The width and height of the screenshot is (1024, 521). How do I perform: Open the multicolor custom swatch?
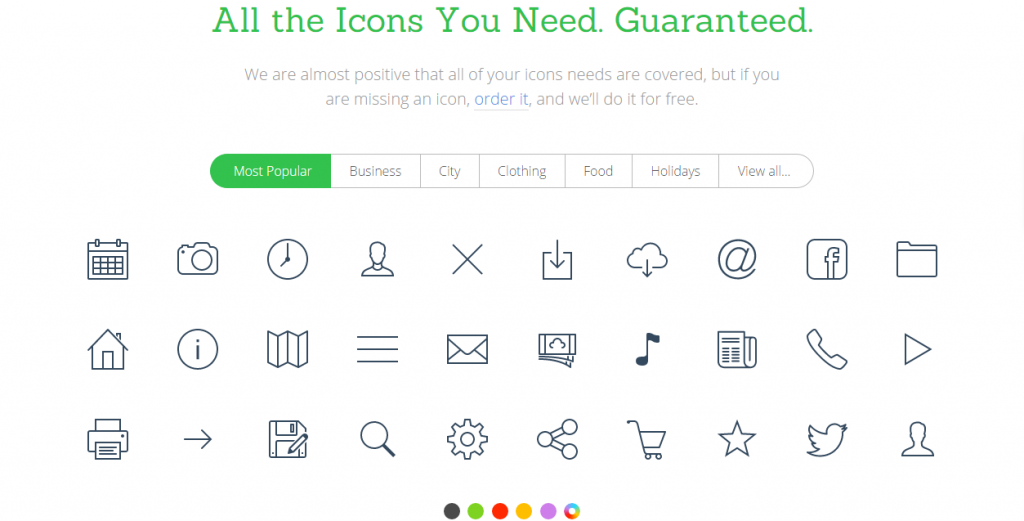point(572,511)
